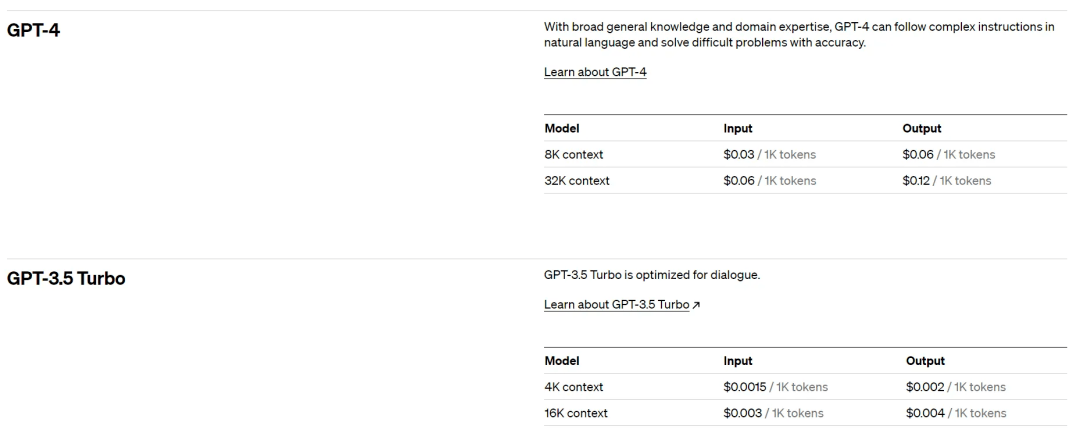
Task: Select the 8K context row label
Action: click(573, 155)
